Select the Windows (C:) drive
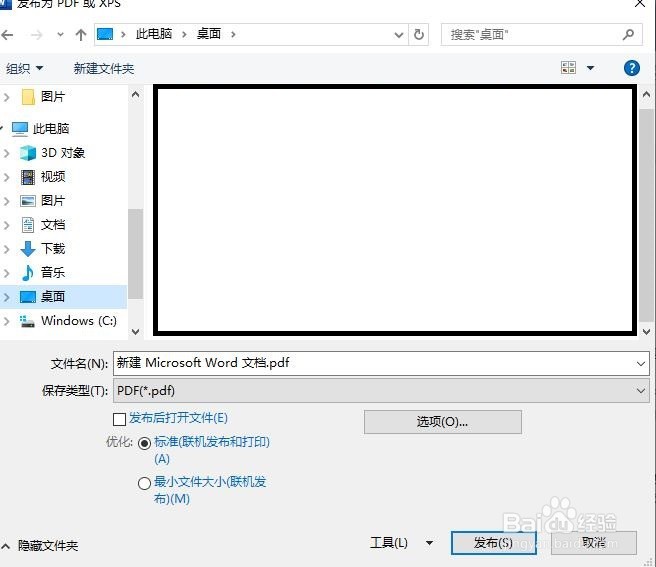Viewport: 656px width, 567px height. pyautogui.click(x=68, y=321)
